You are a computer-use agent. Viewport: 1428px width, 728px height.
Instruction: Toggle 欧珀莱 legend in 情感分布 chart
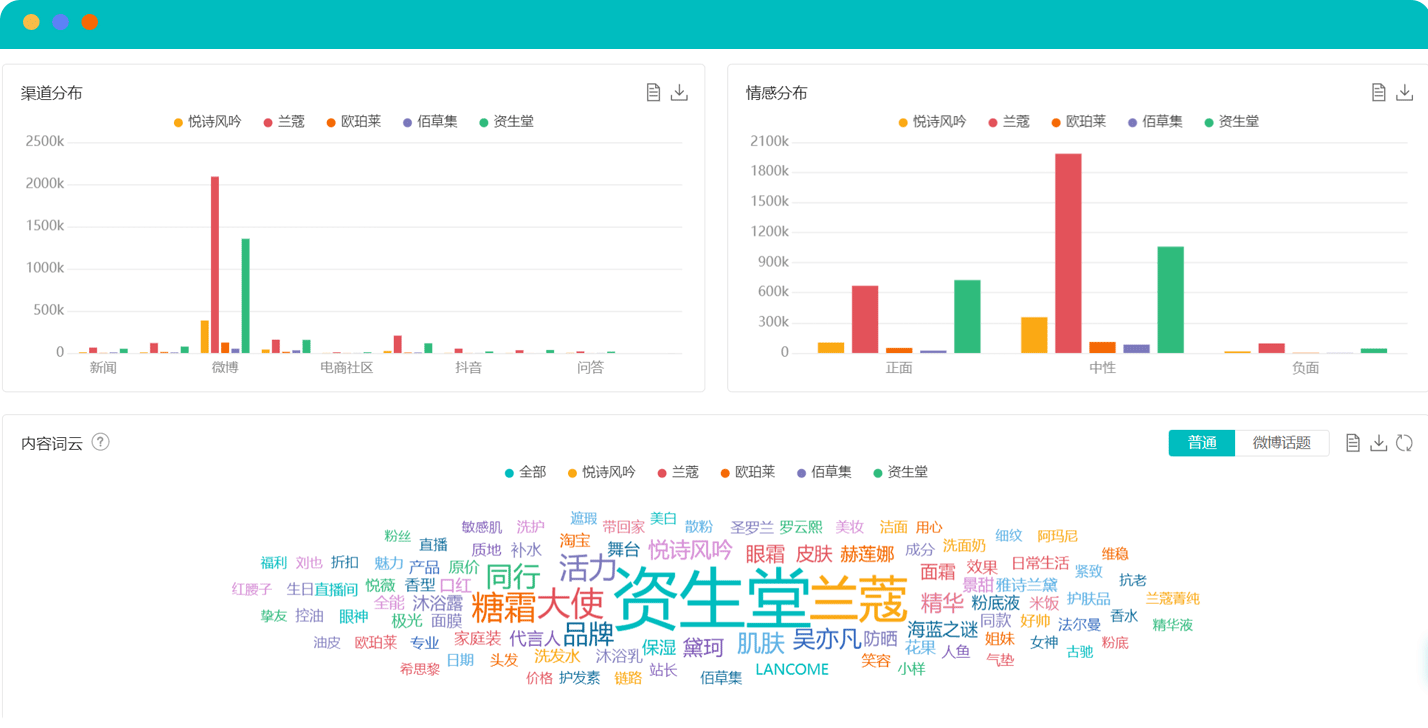point(1078,122)
